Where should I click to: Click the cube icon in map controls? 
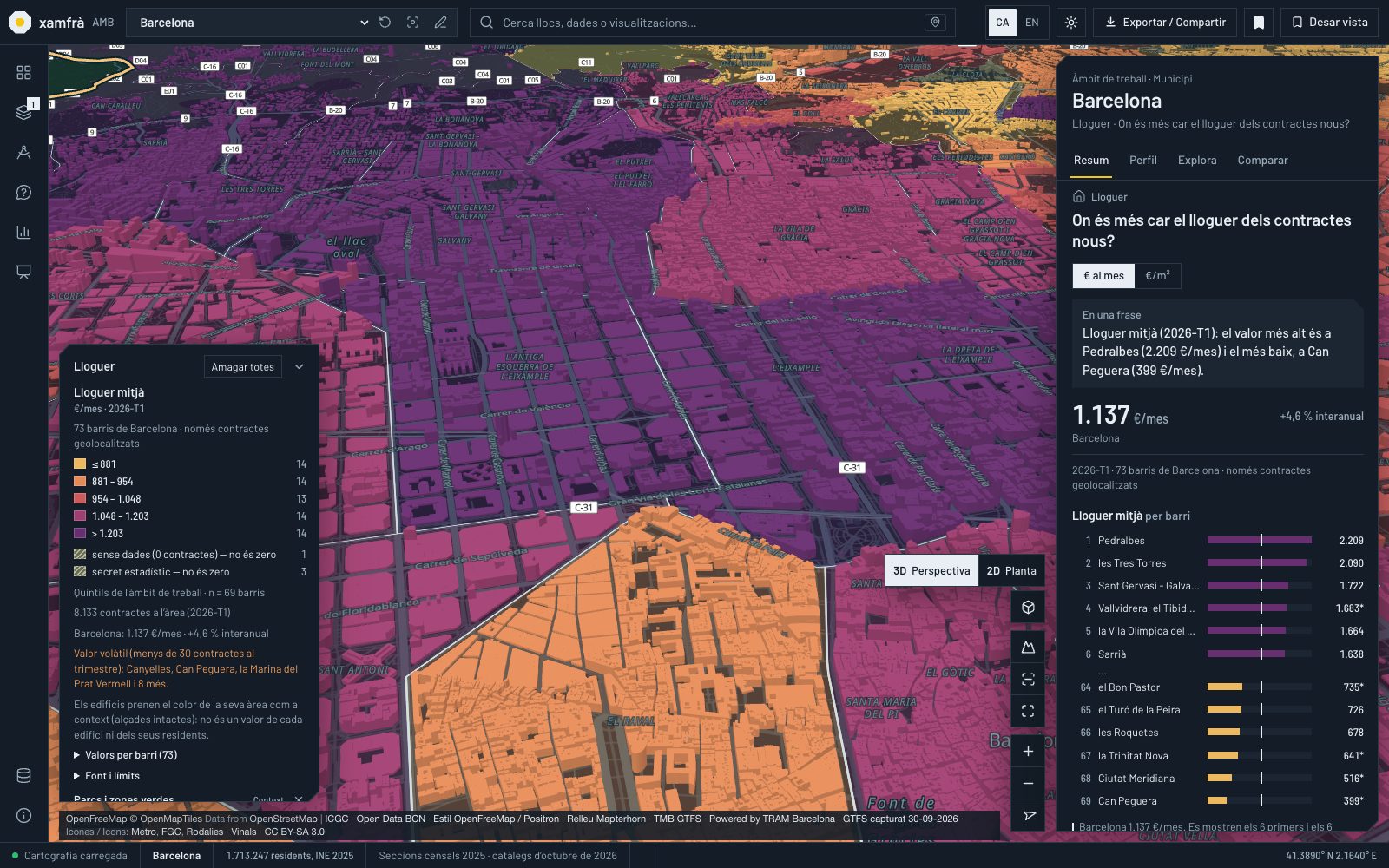pyautogui.click(x=1028, y=608)
